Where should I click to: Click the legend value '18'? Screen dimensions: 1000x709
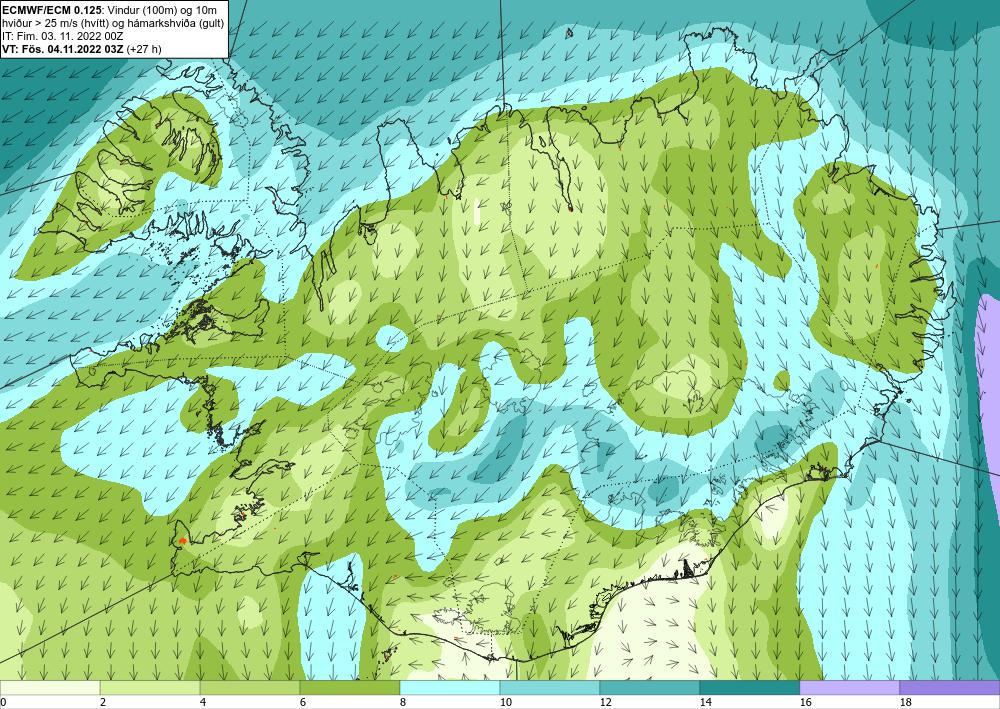tap(906, 703)
